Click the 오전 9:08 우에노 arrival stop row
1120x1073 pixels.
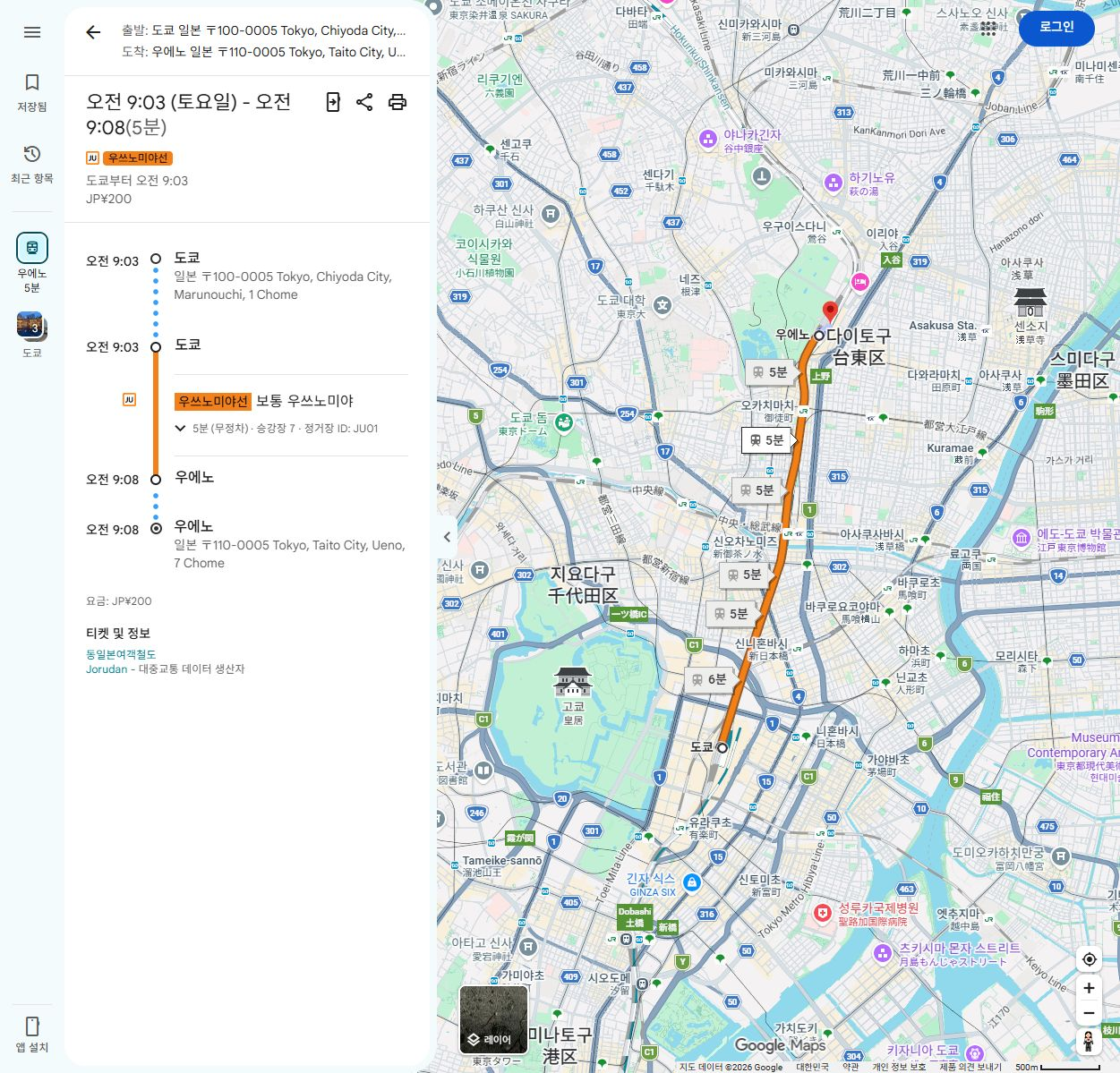pos(246,478)
